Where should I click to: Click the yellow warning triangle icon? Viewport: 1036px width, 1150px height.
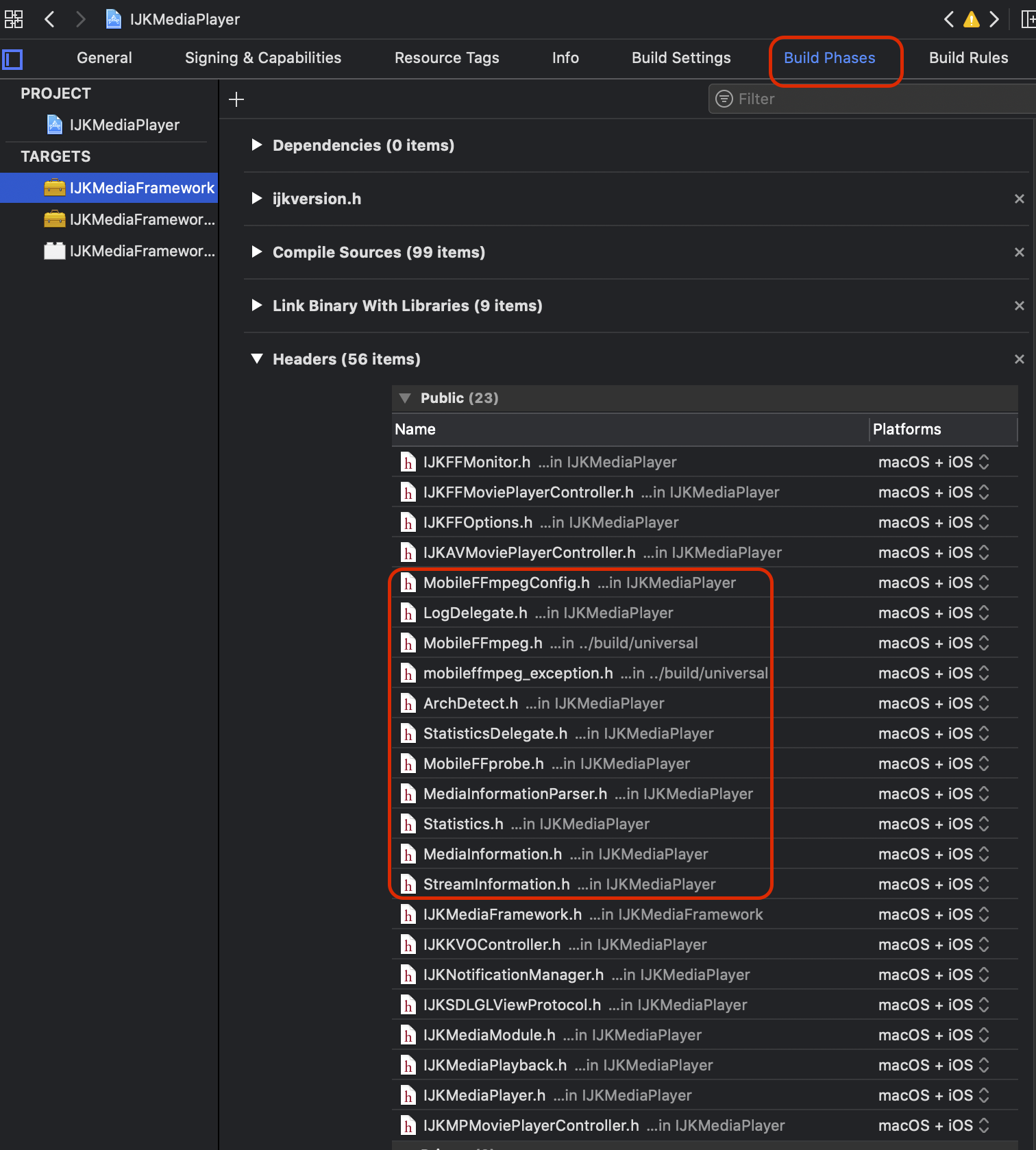click(x=972, y=19)
